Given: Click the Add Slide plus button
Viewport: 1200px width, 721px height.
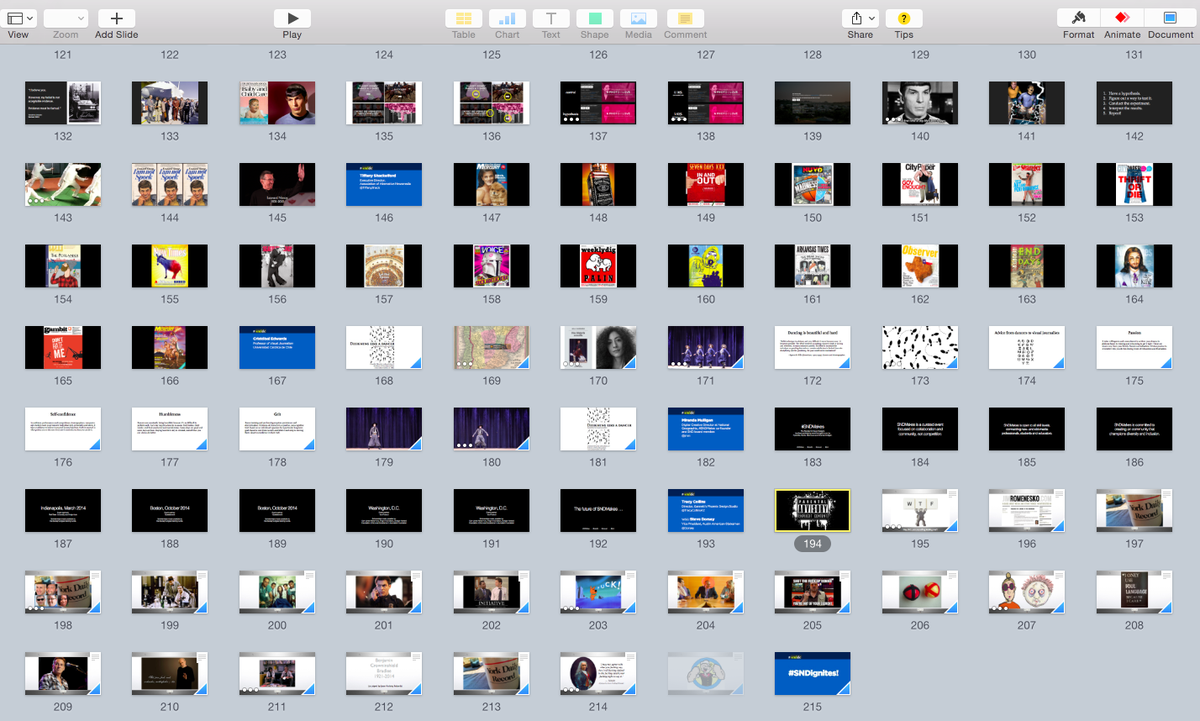Looking at the screenshot, I should [x=117, y=18].
